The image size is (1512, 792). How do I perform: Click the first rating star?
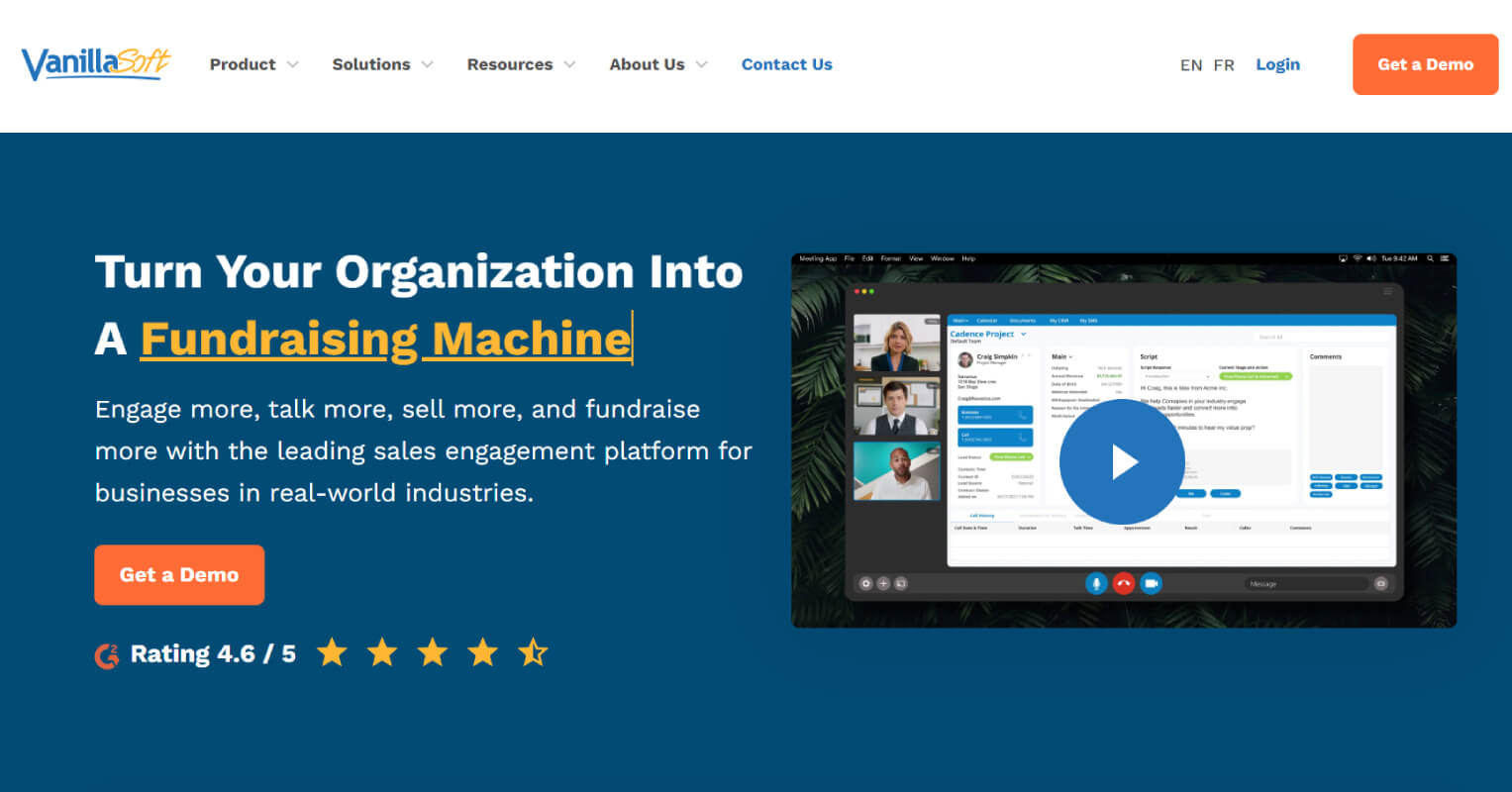coord(332,652)
